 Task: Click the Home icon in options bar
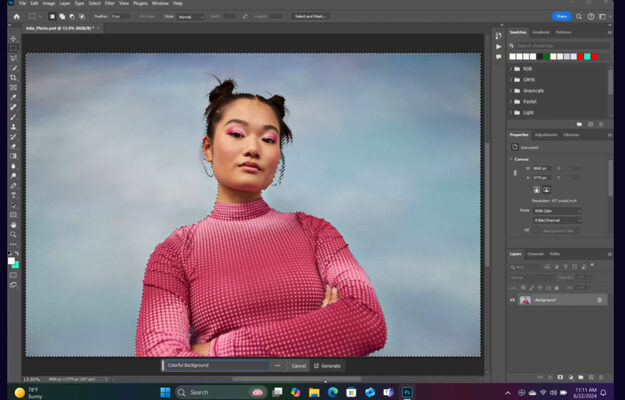click(x=16, y=17)
